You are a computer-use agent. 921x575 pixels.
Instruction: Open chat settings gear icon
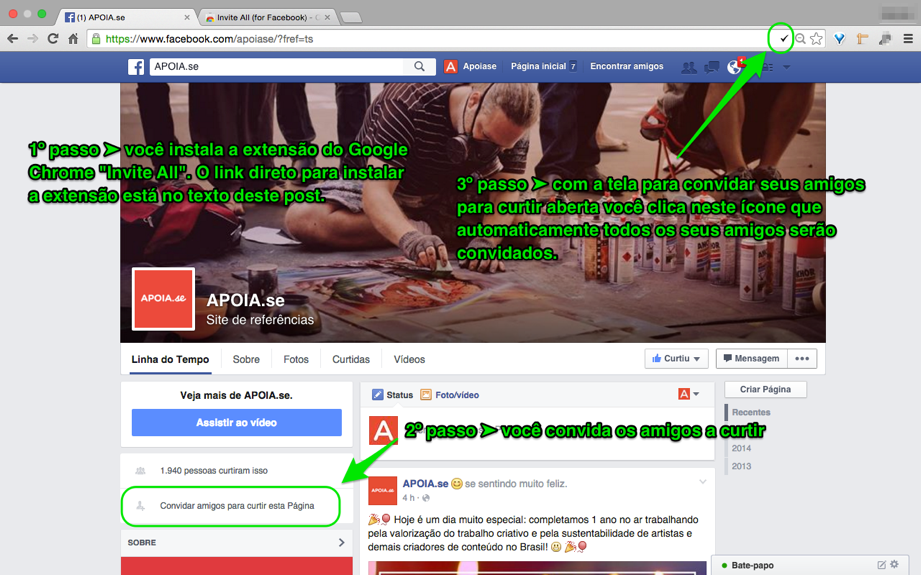point(895,564)
